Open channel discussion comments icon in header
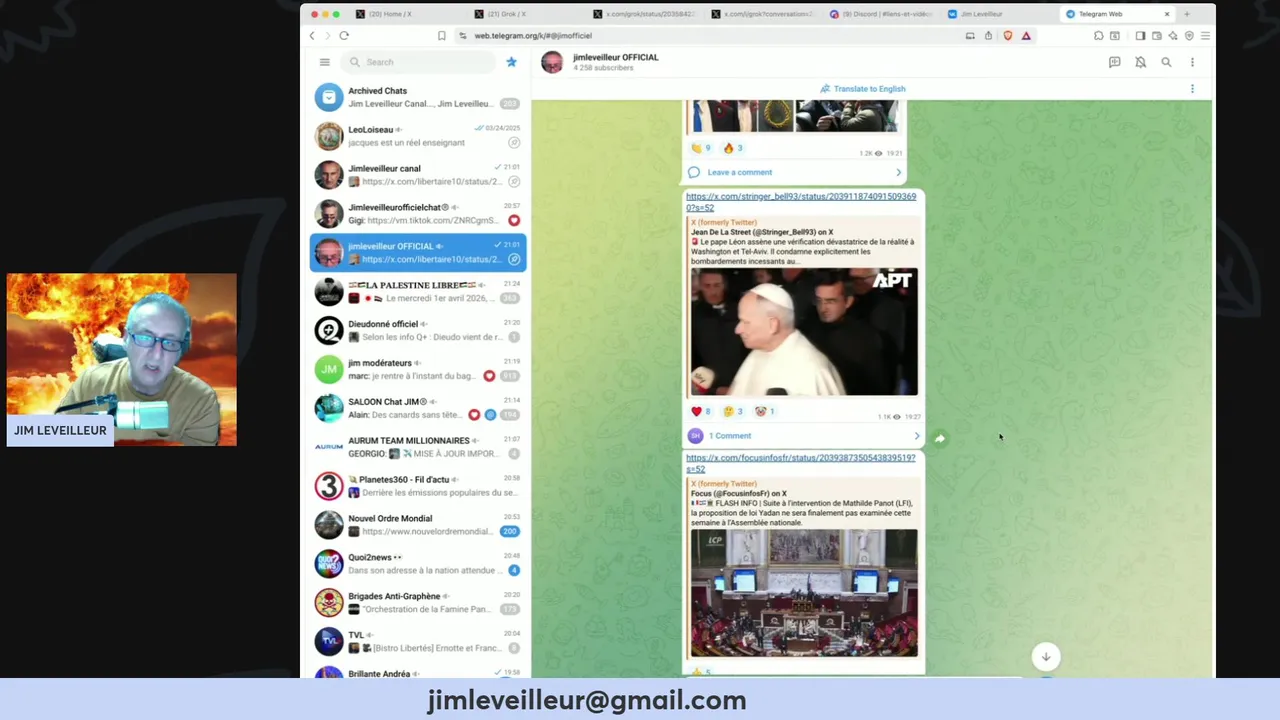 click(1114, 62)
